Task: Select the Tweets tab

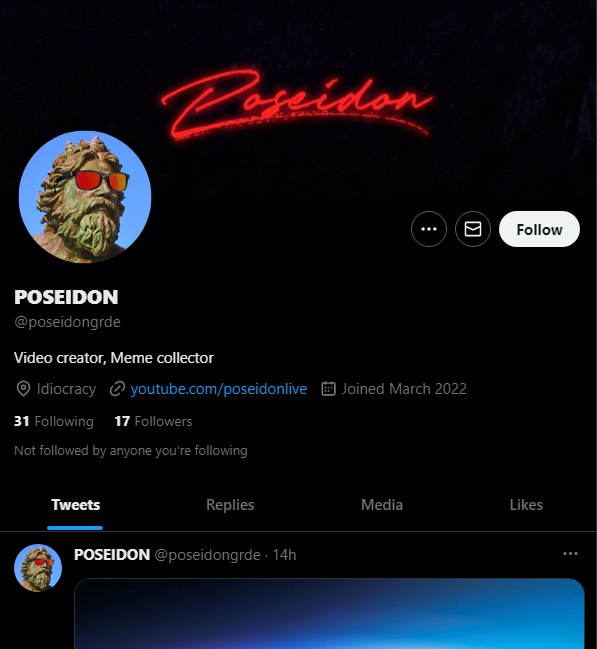Action: tap(75, 505)
